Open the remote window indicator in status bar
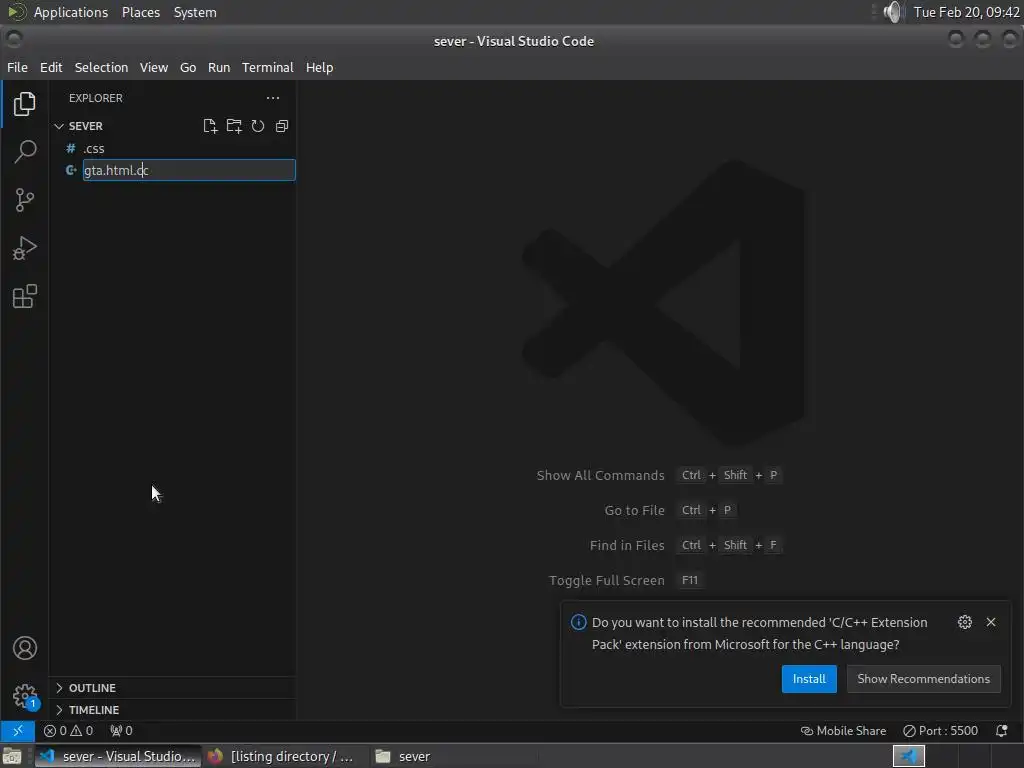Image resolution: width=1024 pixels, height=768 pixels. click(18, 730)
